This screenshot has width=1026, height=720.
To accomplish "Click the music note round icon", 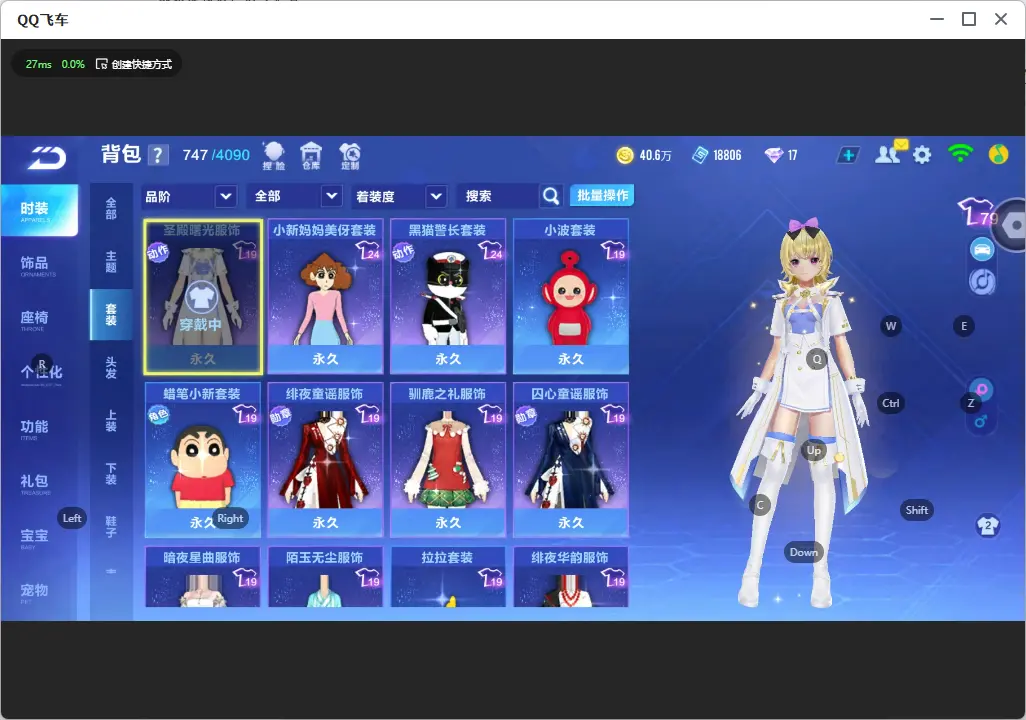I will (x=982, y=281).
